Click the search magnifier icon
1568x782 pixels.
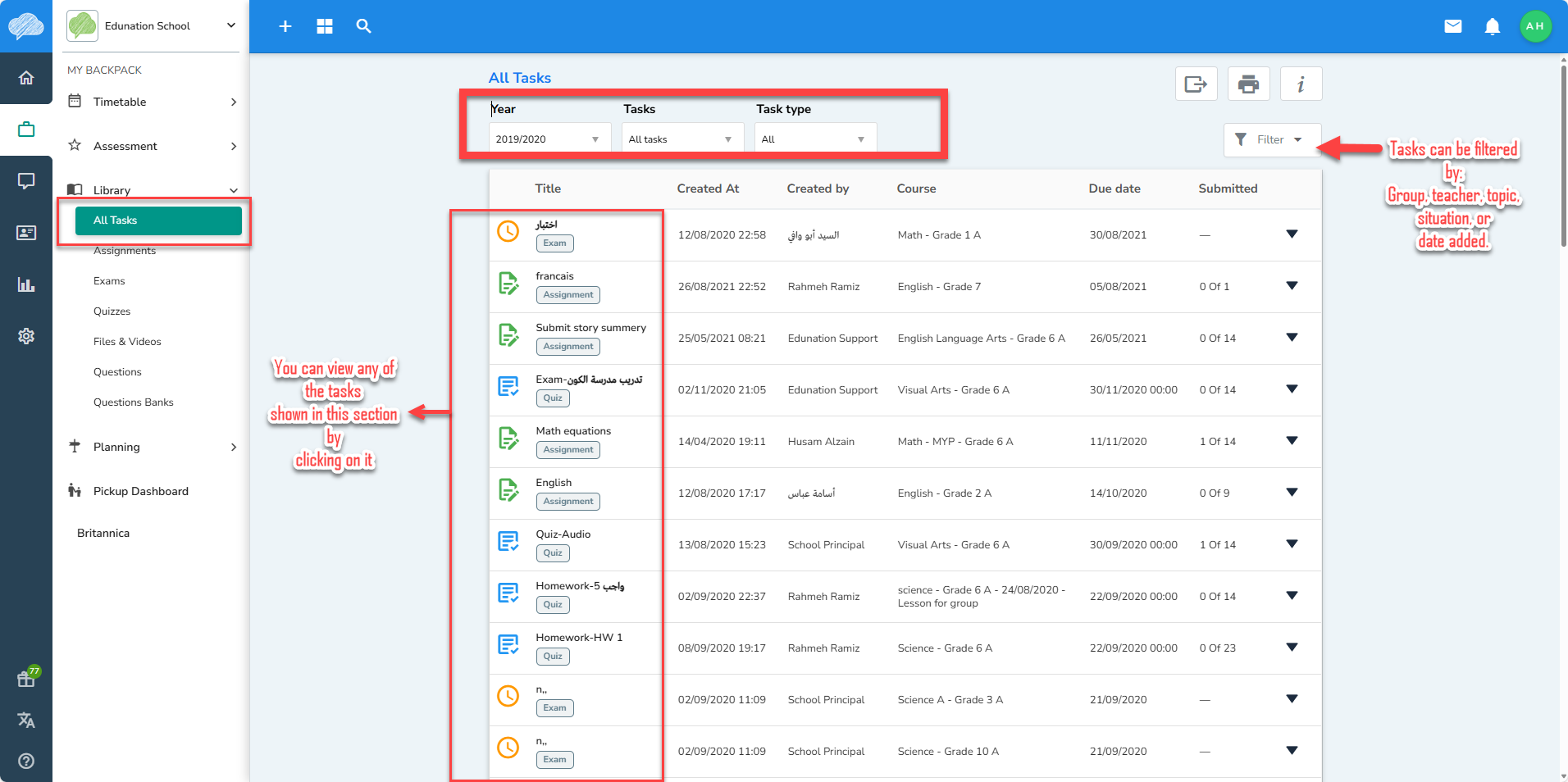(x=364, y=26)
